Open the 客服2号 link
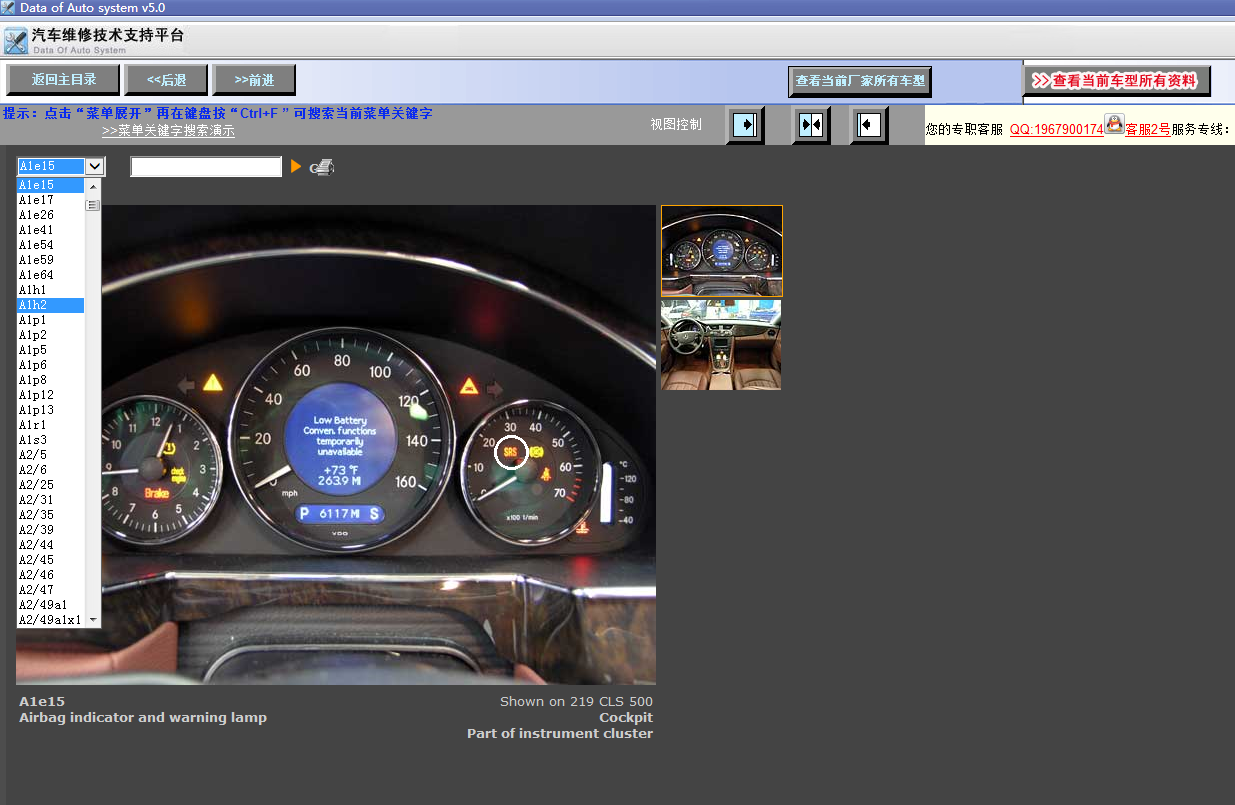Image resolution: width=1235 pixels, height=805 pixels. coord(1148,129)
